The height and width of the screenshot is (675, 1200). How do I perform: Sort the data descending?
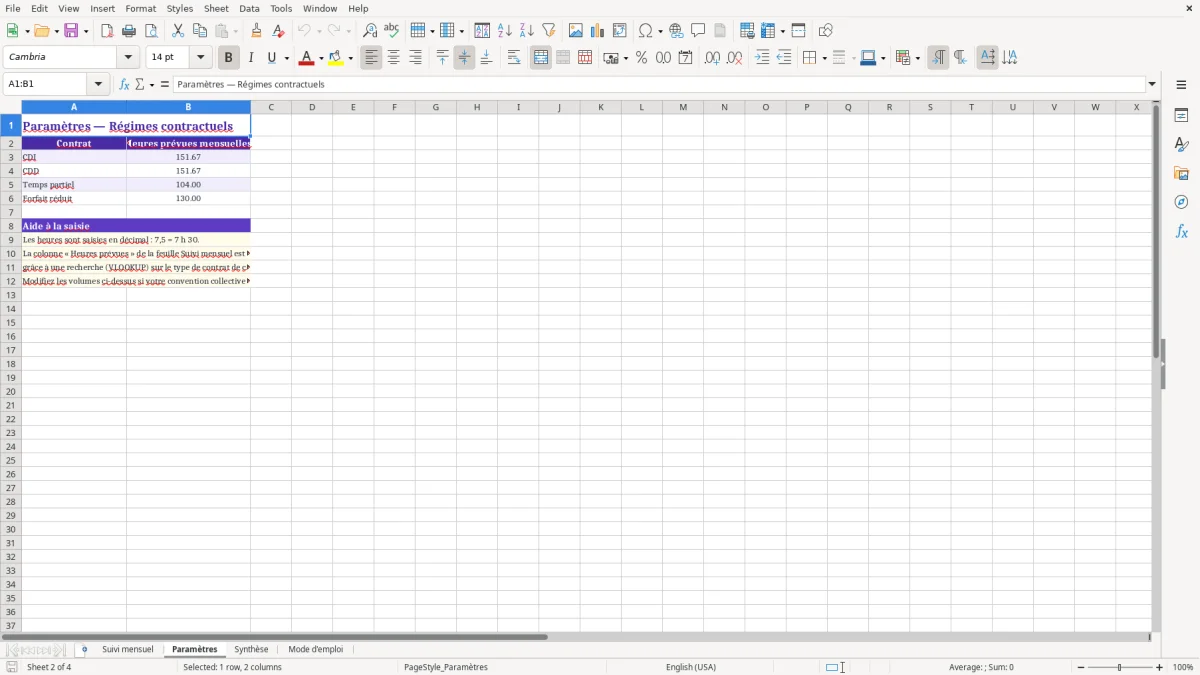(x=527, y=31)
